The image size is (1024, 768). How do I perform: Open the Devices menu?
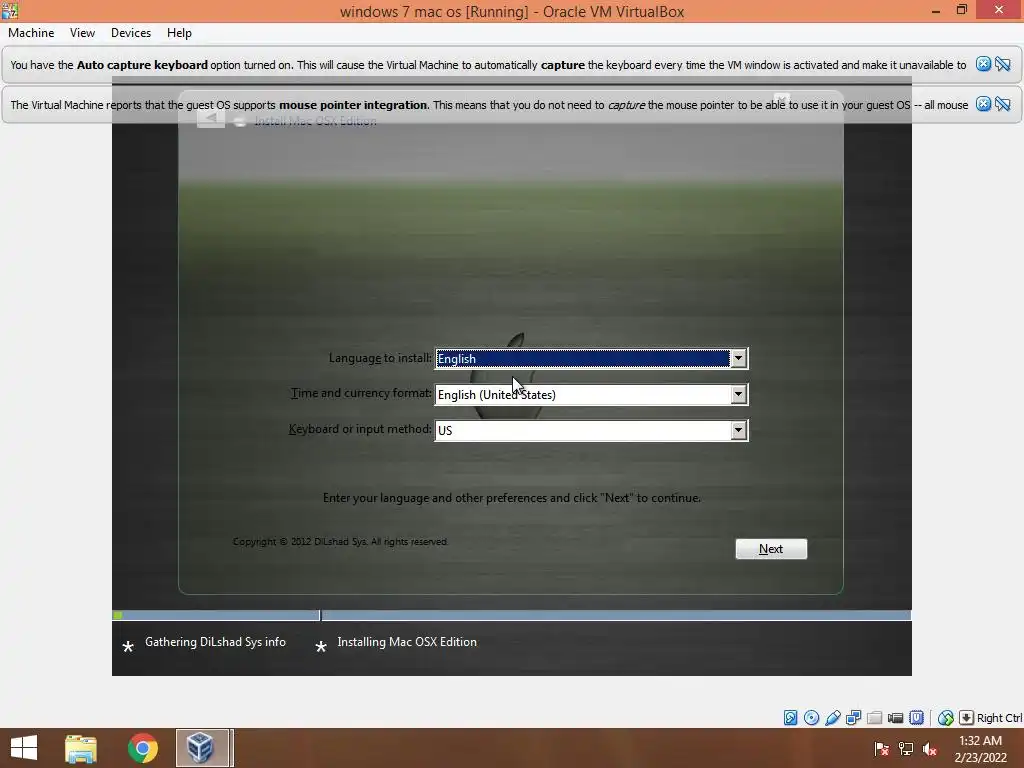point(131,33)
